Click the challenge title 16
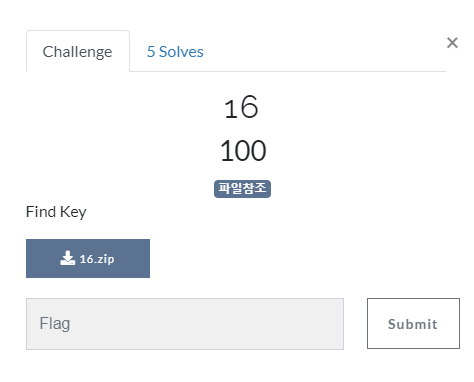 (x=241, y=107)
